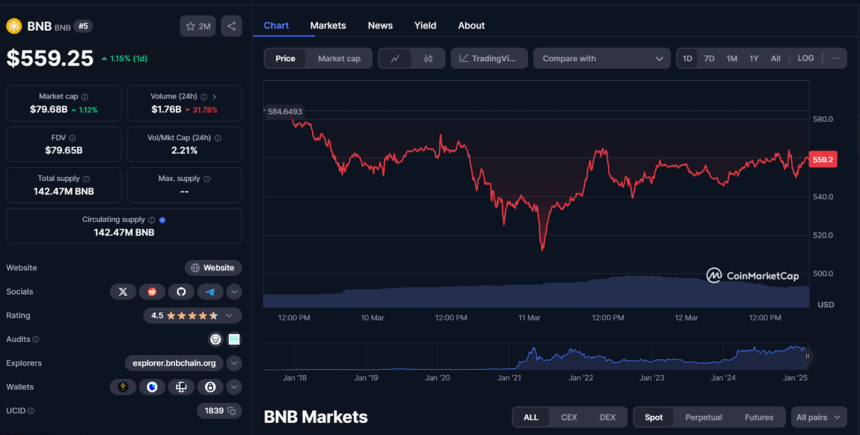860x435 pixels.
Task: Show Market cap info tooltip icon
Action: 84,97
